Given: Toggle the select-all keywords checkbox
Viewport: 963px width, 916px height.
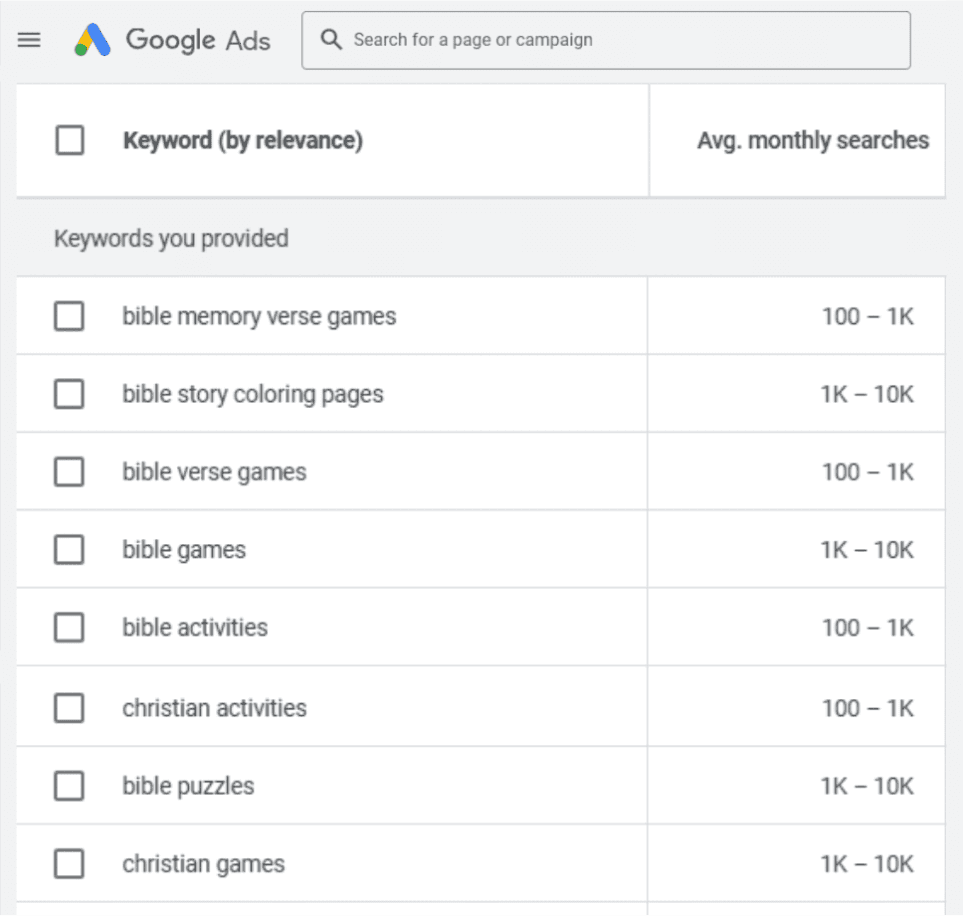Looking at the screenshot, I should 70,140.
